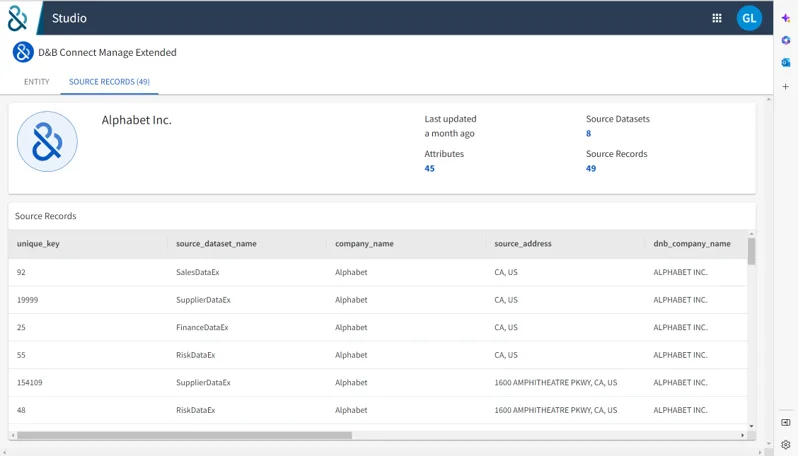This screenshot has width=798, height=456.
Task: Select unique_key cell 55
Action: 21,355
